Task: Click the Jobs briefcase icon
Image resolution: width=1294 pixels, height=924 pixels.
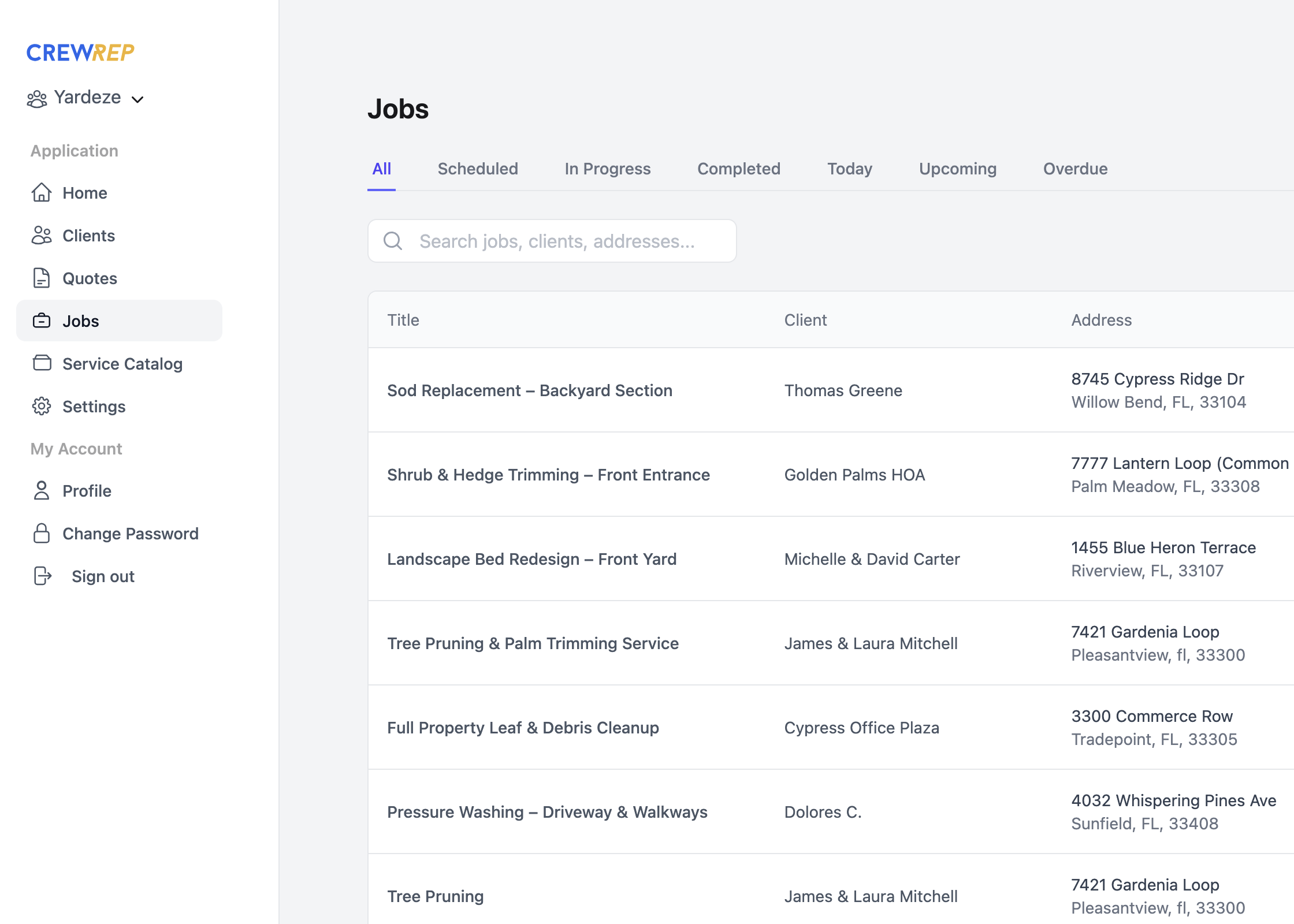Action: pos(42,321)
